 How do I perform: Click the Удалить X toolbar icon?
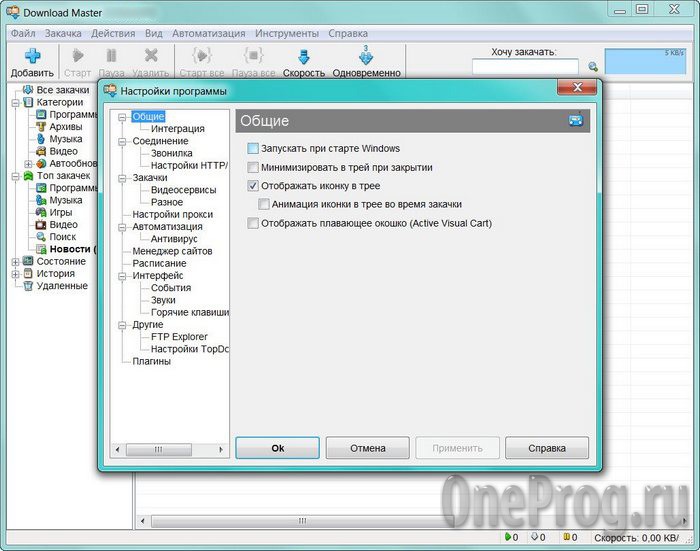pyautogui.click(x=151, y=55)
